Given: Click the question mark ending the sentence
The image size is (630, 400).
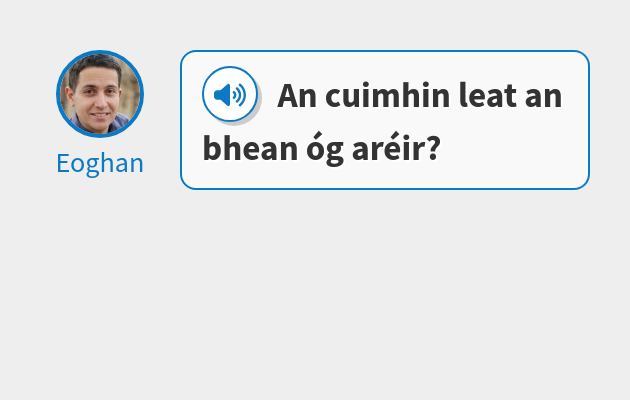Looking at the screenshot, I should click(432, 148).
